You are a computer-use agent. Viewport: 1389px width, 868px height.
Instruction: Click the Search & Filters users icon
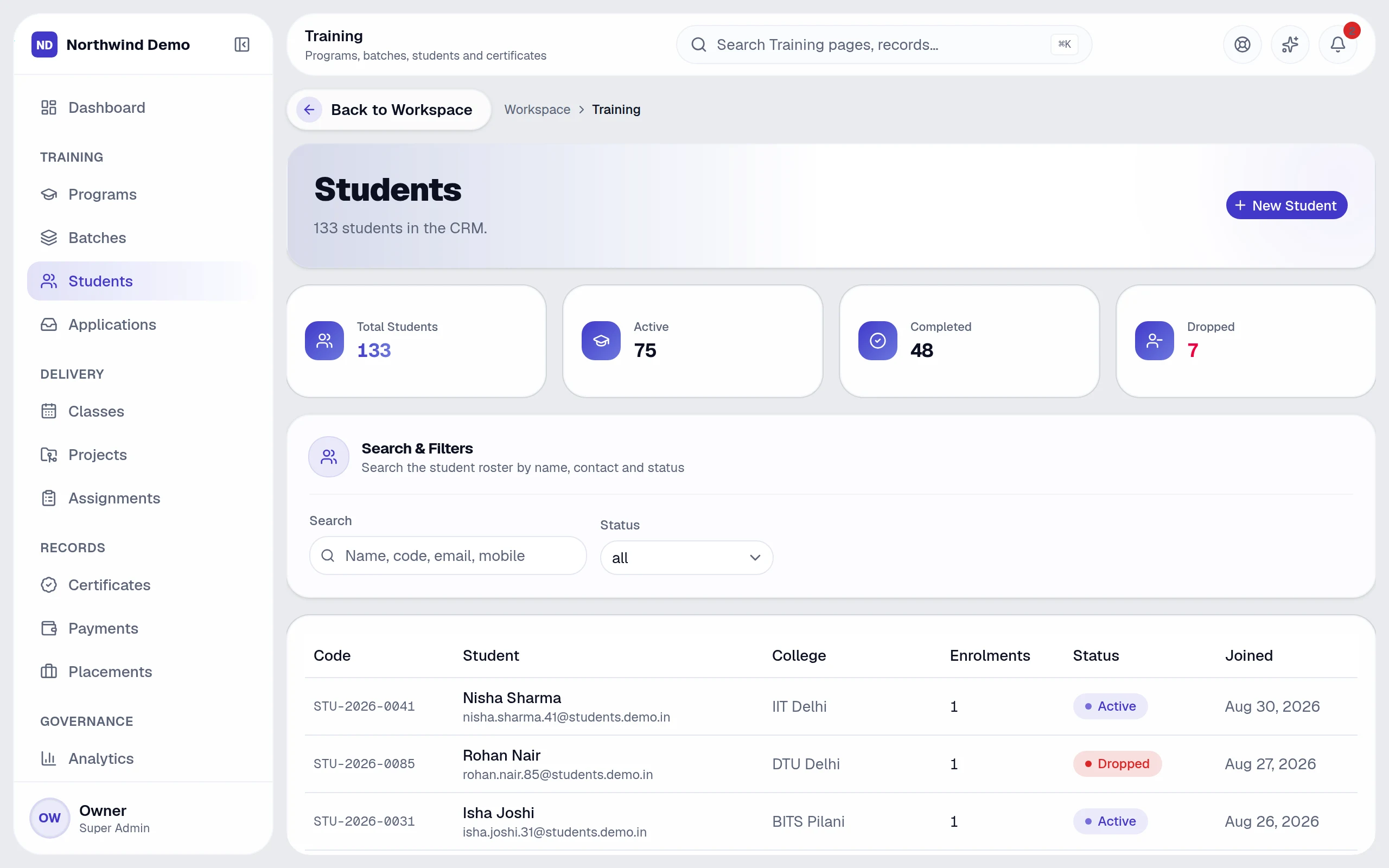[329, 457]
